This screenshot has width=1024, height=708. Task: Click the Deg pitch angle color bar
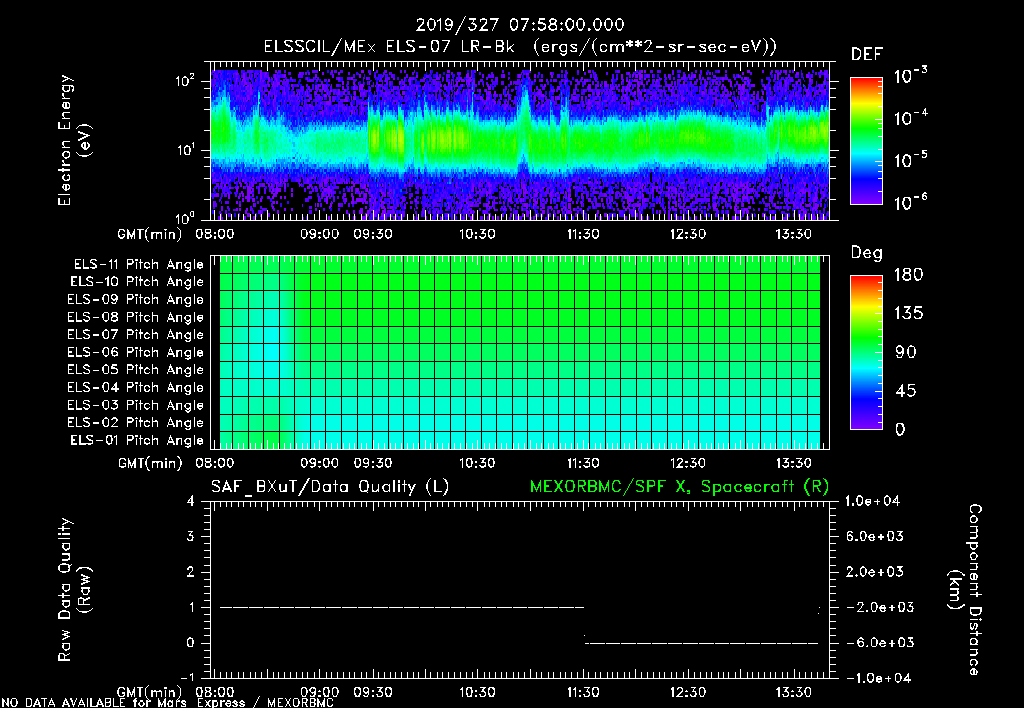(866, 352)
